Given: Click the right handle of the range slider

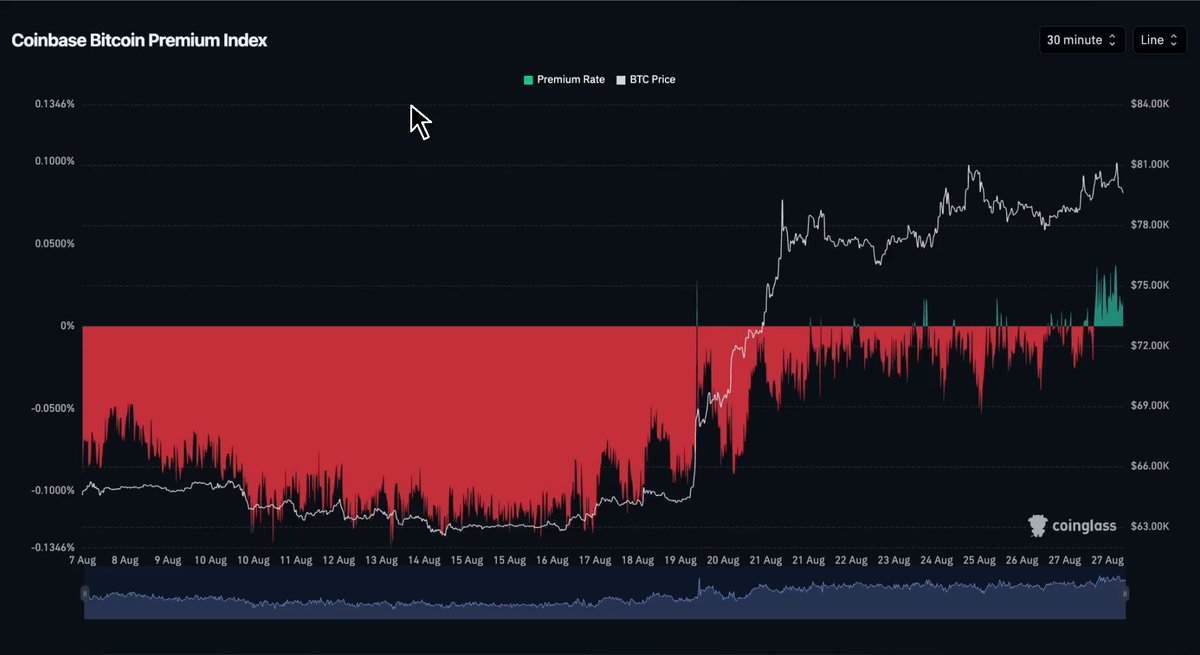Looking at the screenshot, I should click(1125, 594).
